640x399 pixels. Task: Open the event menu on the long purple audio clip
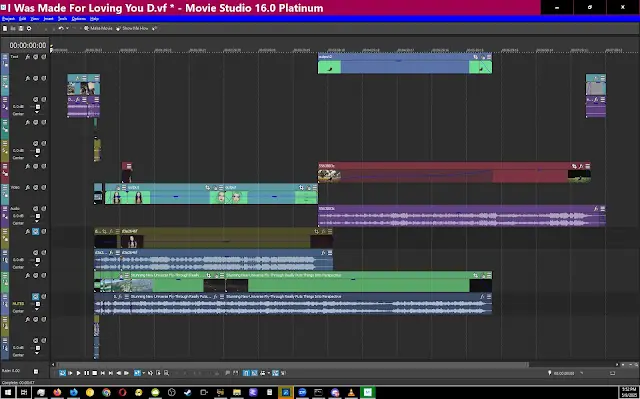point(602,208)
